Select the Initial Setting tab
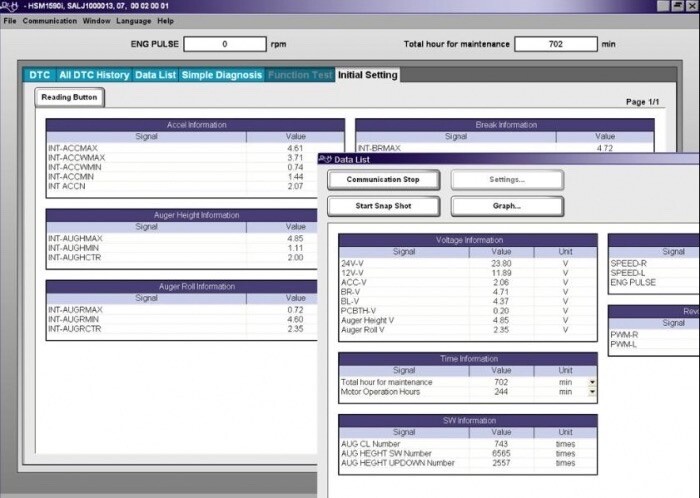The image size is (700, 498). pos(367,75)
